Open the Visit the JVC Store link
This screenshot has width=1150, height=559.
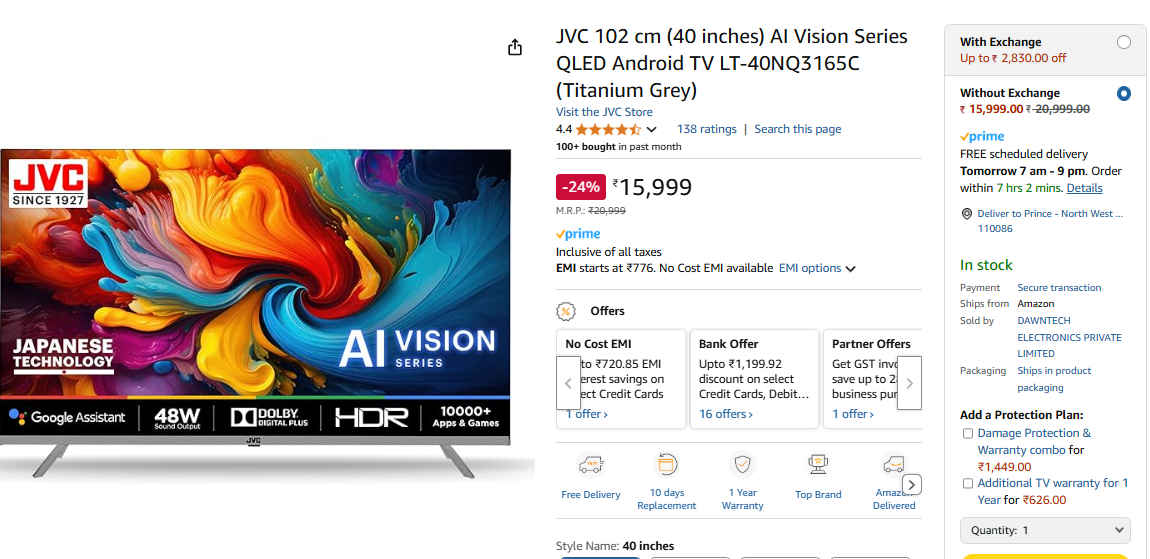point(604,112)
